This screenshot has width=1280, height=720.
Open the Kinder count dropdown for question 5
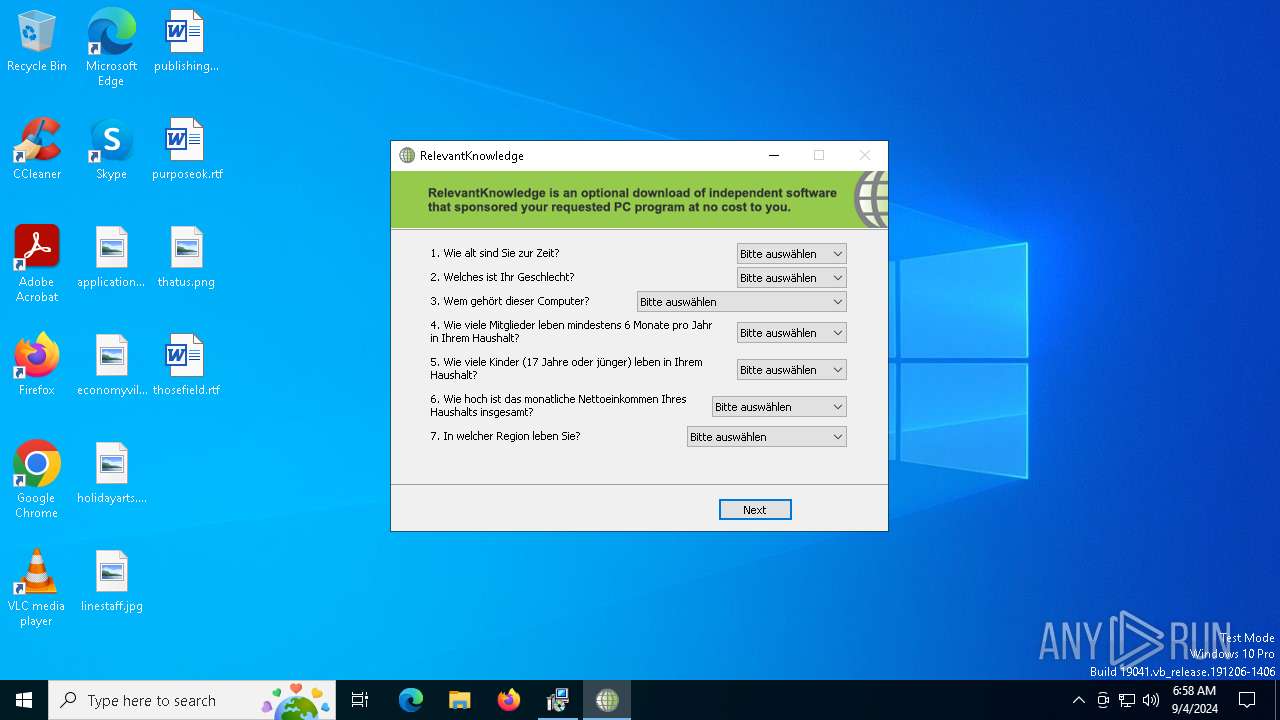pyautogui.click(x=791, y=370)
